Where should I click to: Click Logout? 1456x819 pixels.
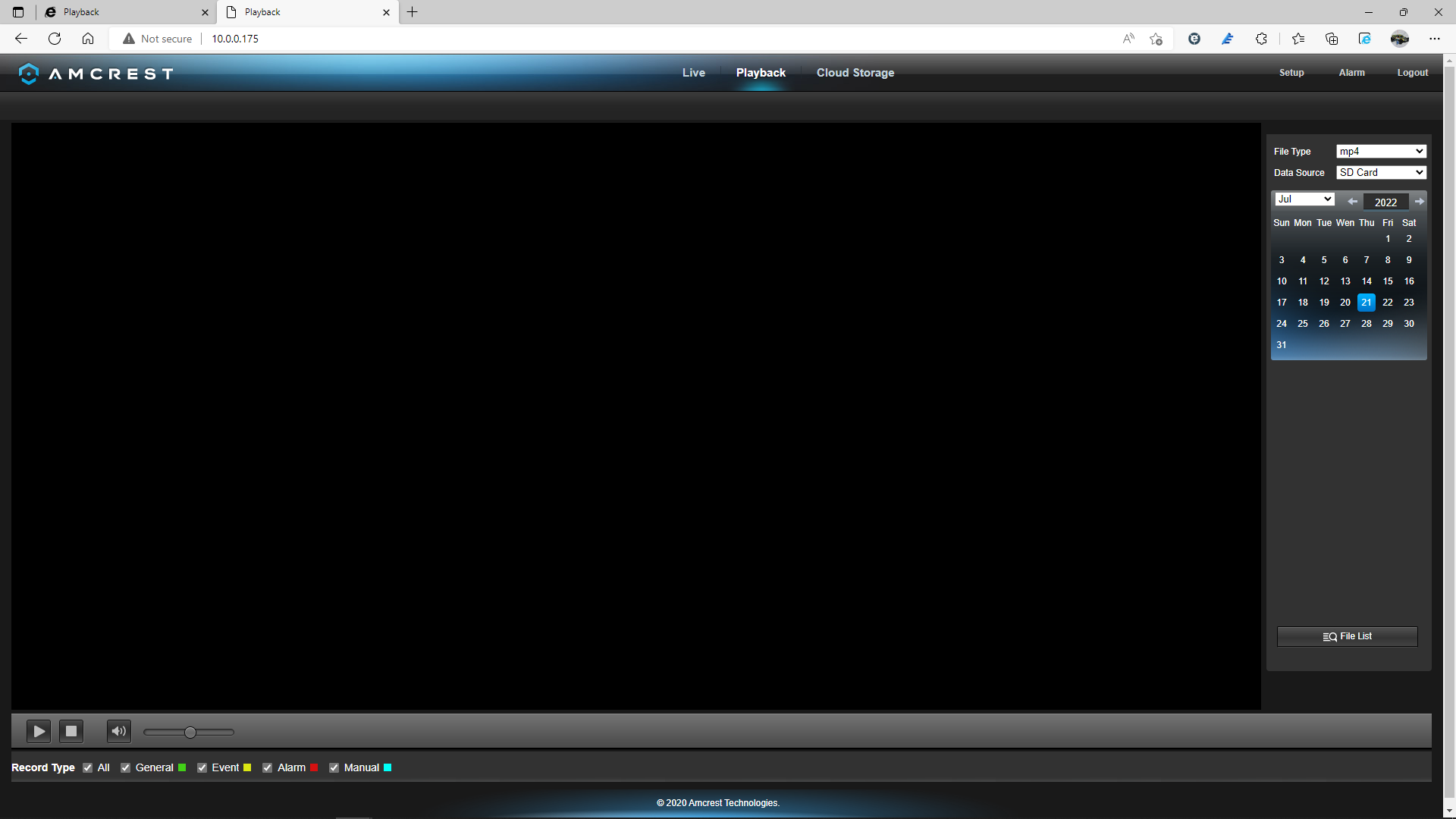tap(1413, 73)
